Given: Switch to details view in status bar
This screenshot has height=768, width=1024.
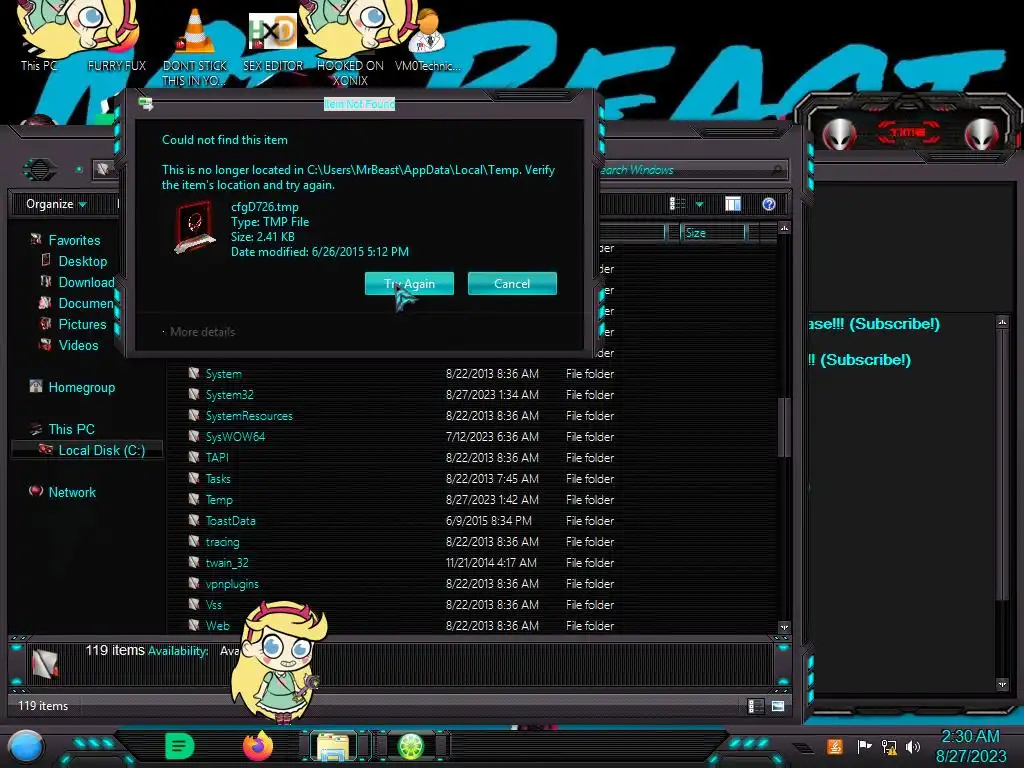Looking at the screenshot, I should [755, 706].
